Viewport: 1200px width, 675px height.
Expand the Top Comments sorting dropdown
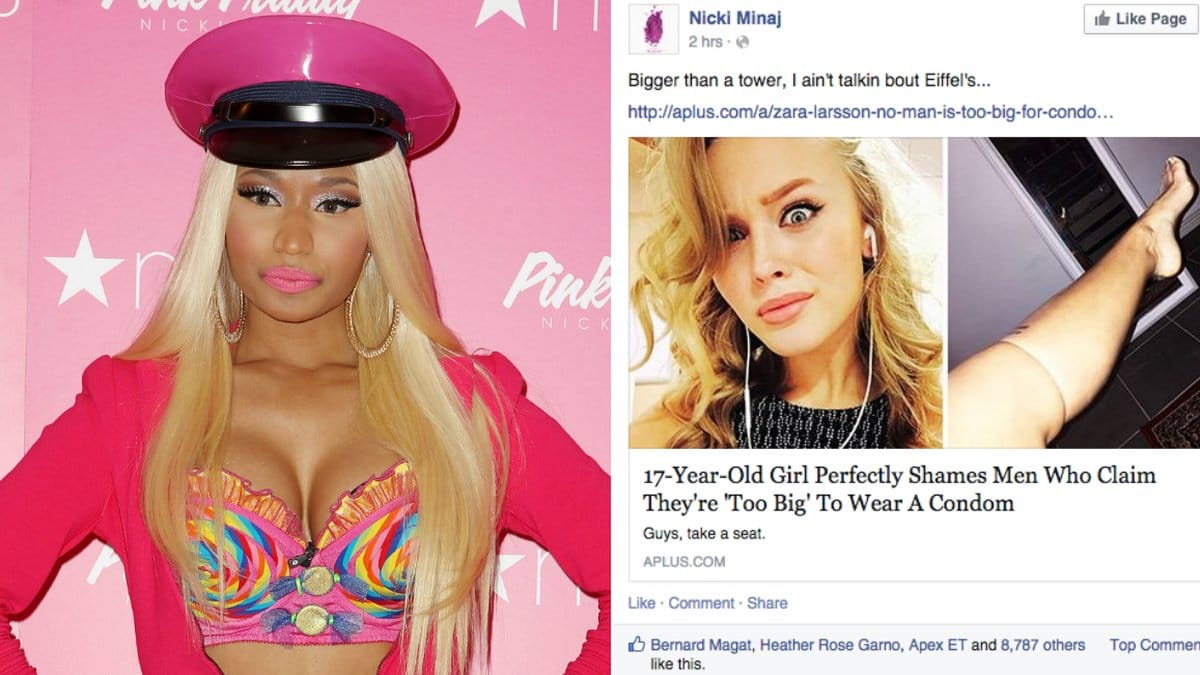[x=1154, y=645]
